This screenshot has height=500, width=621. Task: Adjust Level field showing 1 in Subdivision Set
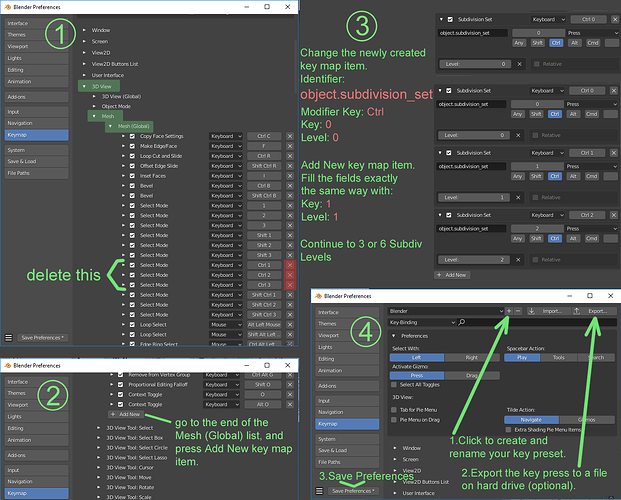pos(474,197)
